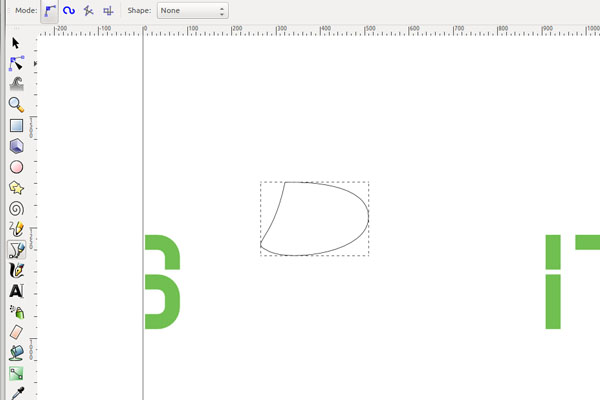This screenshot has height=400, width=600.
Task: Select the Rectangle tool
Action: click(x=16, y=126)
